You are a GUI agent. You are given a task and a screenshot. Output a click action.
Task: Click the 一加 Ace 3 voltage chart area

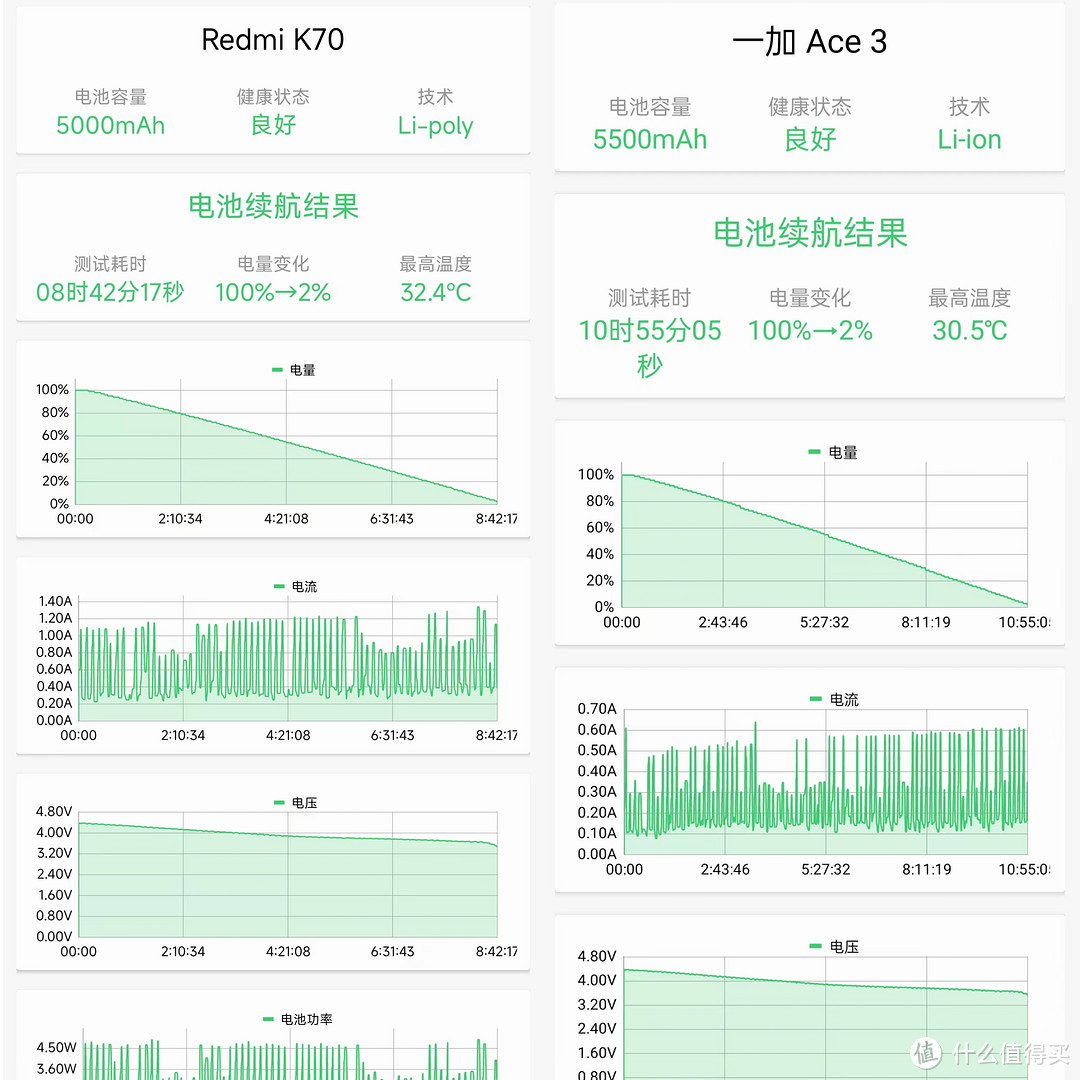click(826, 1018)
